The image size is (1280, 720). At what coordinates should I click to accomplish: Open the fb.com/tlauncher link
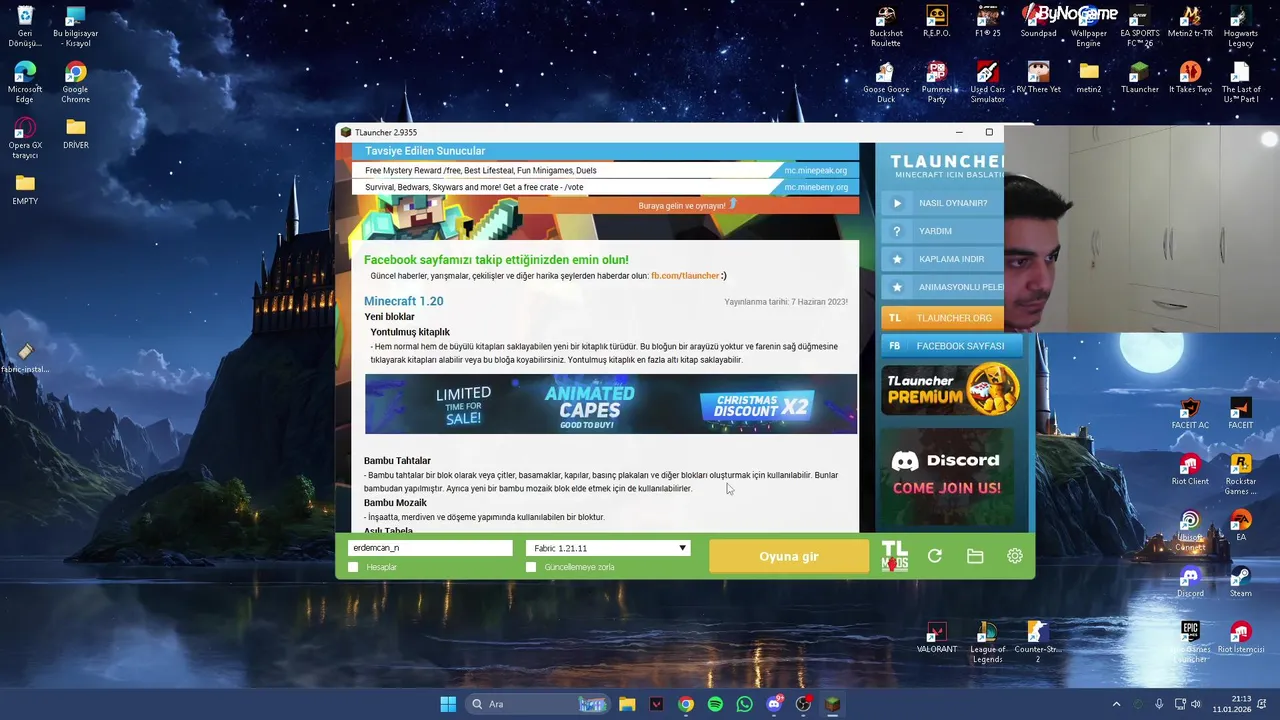coord(685,276)
